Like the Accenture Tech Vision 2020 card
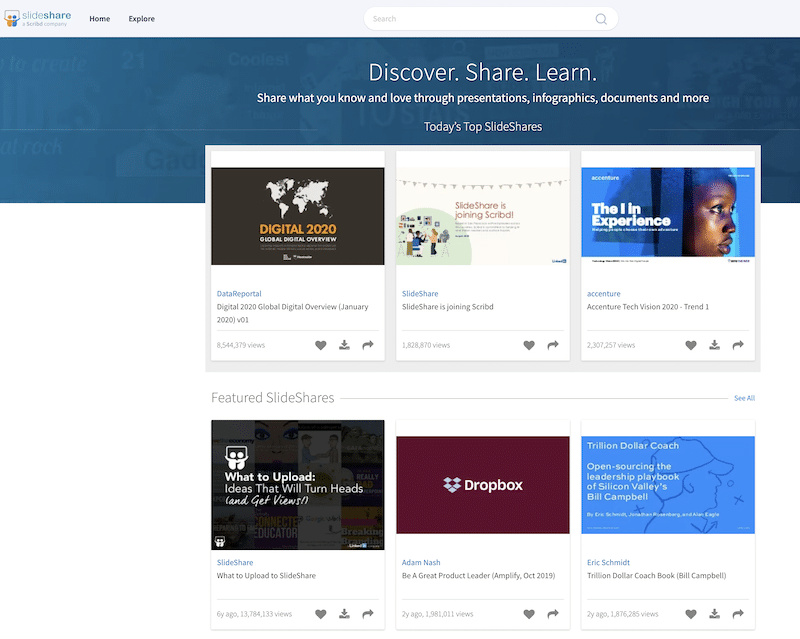 [x=691, y=345]
